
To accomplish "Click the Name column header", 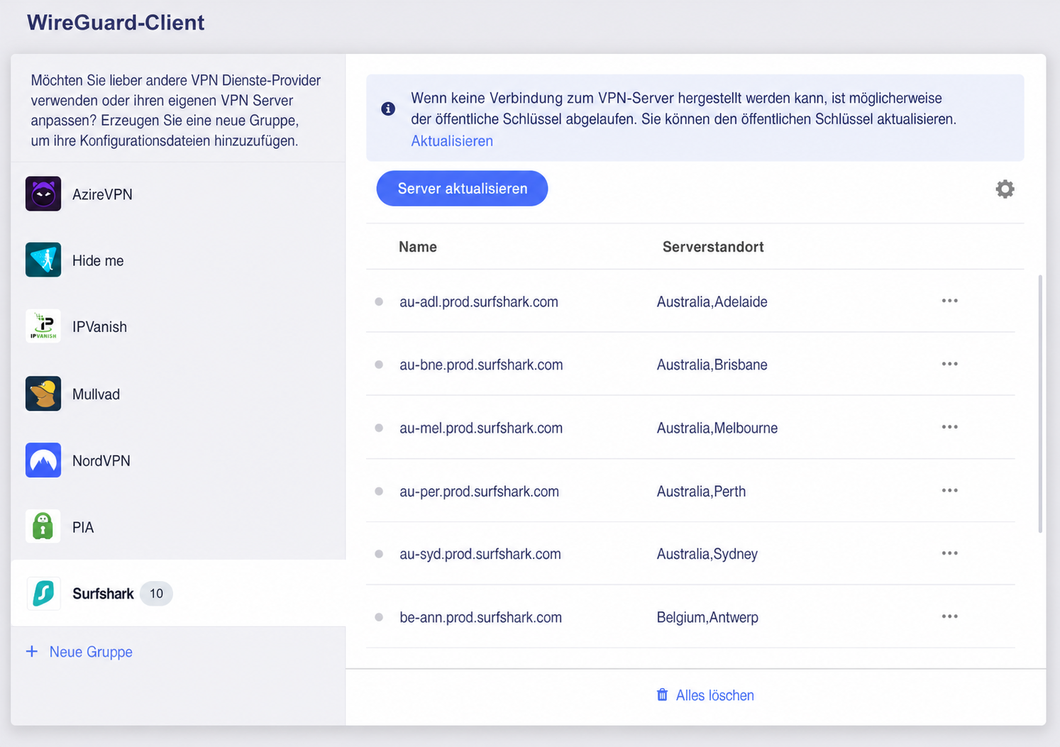I will (418, 247).
